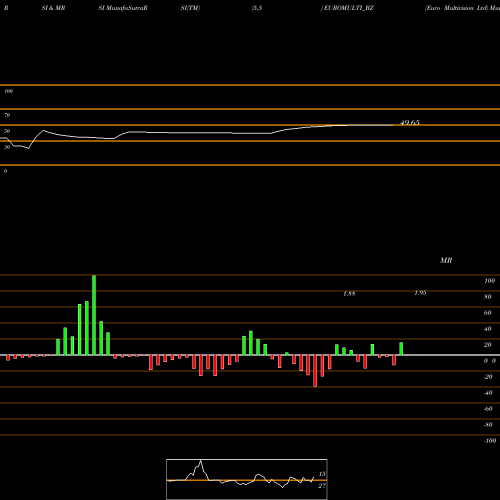Click the '(5,5' parameter text in header
500x500 pixels.
point(257,8)
